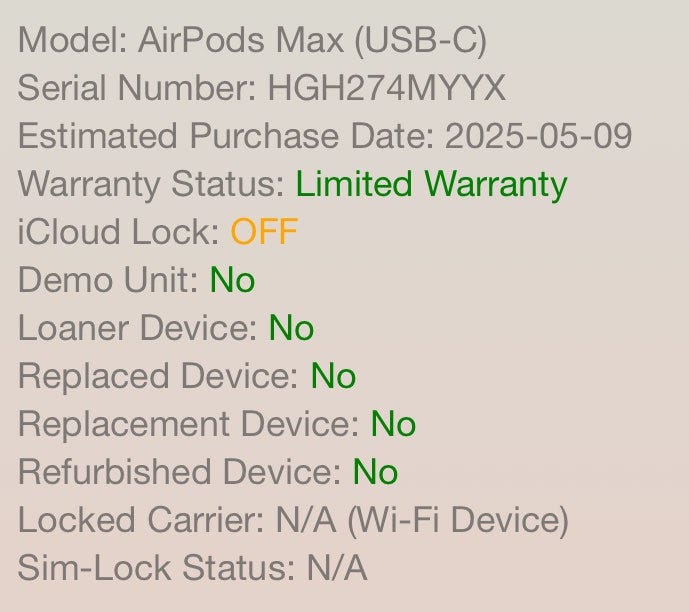Click the Demo Unit label

(108, 281)
